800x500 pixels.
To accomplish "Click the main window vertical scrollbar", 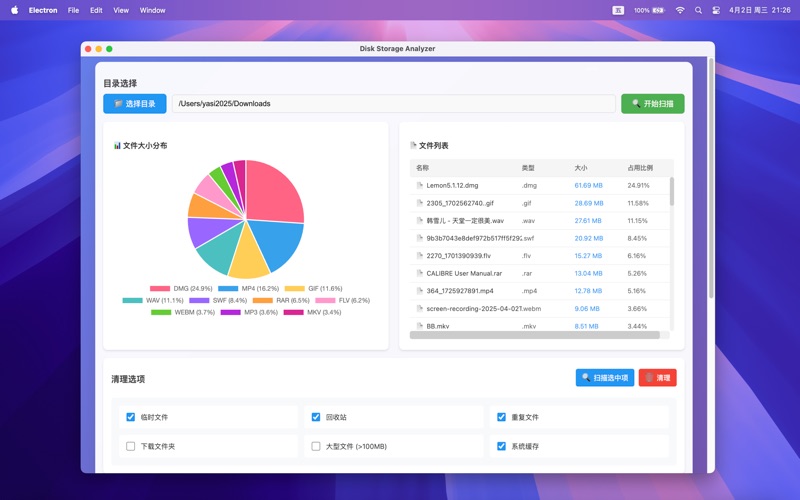I will (x=711, y=178).
